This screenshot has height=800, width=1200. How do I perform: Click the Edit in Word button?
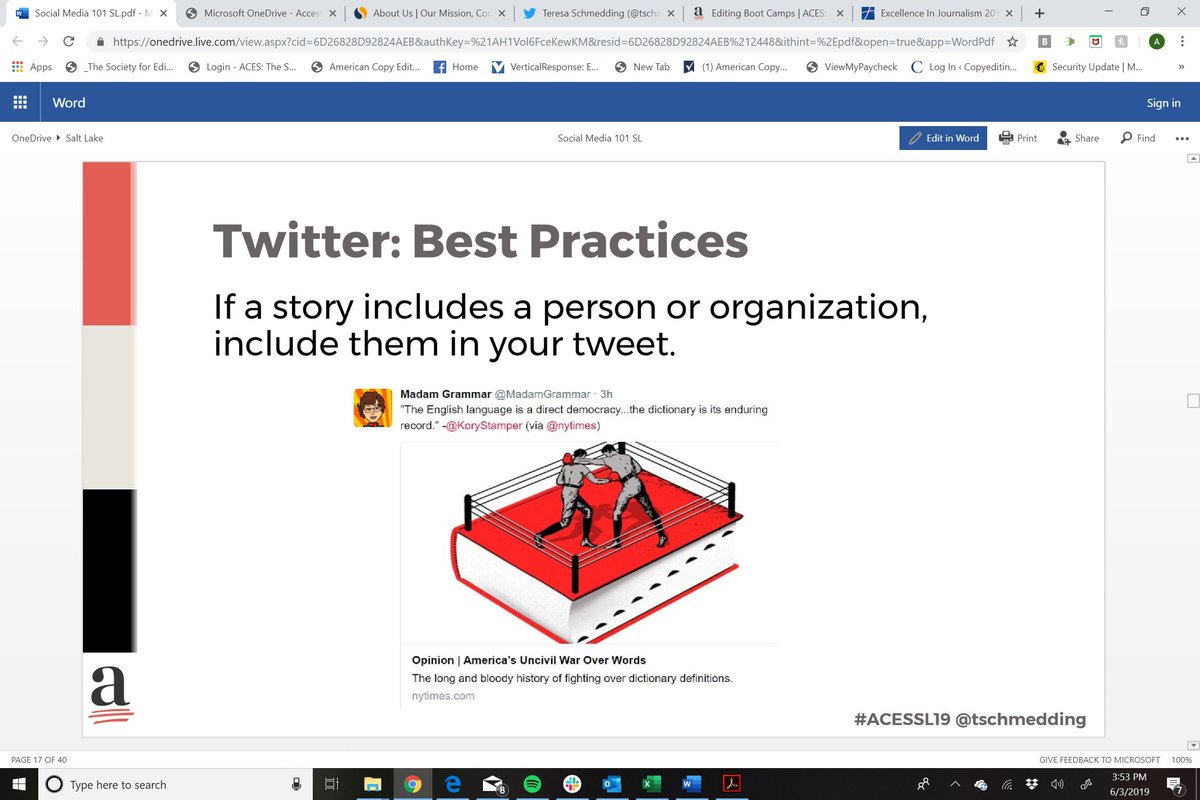click(943, 138)
